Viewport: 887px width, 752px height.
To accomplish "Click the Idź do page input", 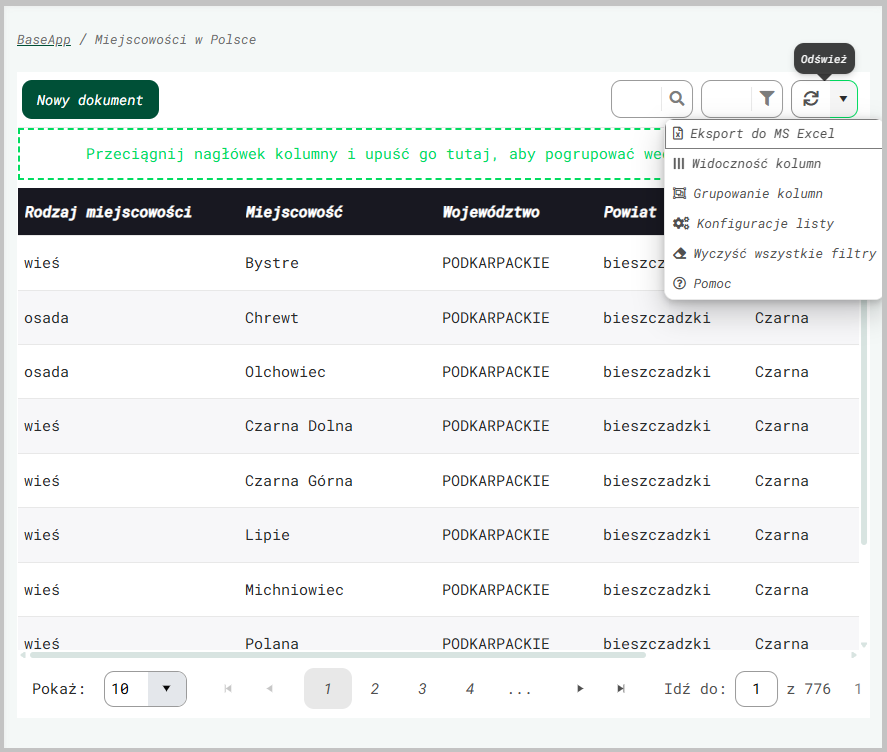I will 756,689.
